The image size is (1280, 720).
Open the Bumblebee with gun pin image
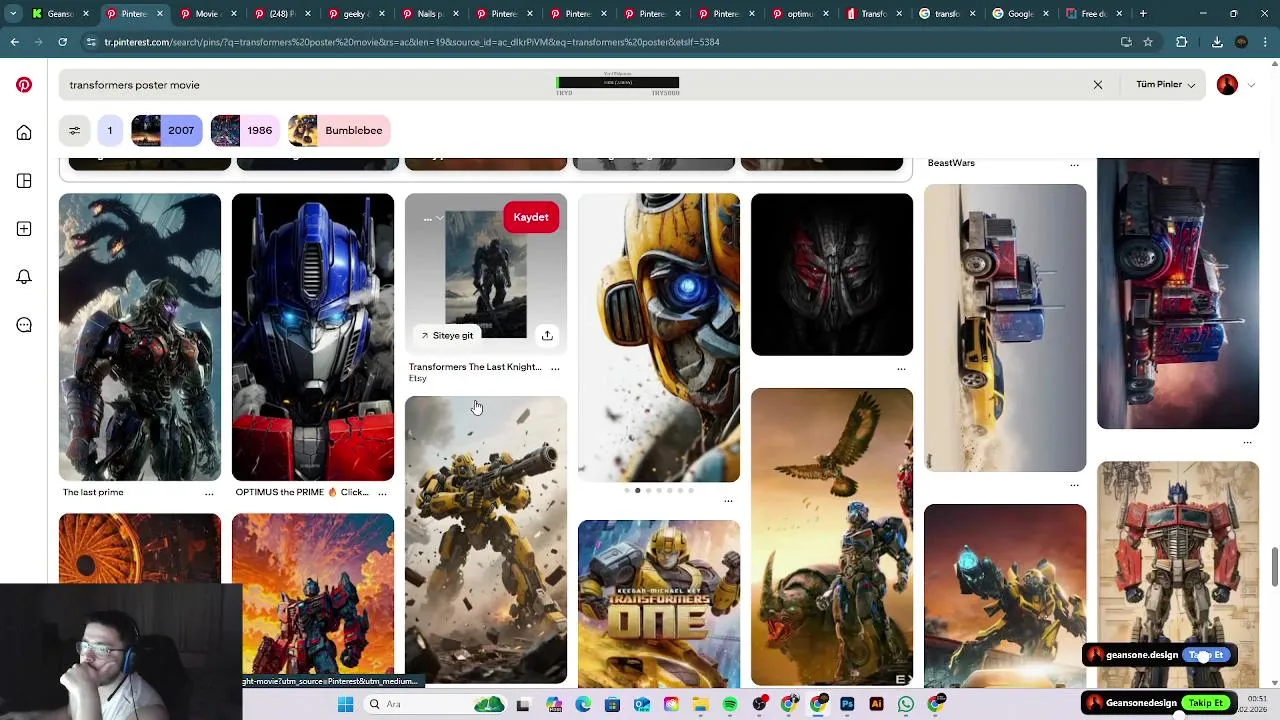coord(486,540)
